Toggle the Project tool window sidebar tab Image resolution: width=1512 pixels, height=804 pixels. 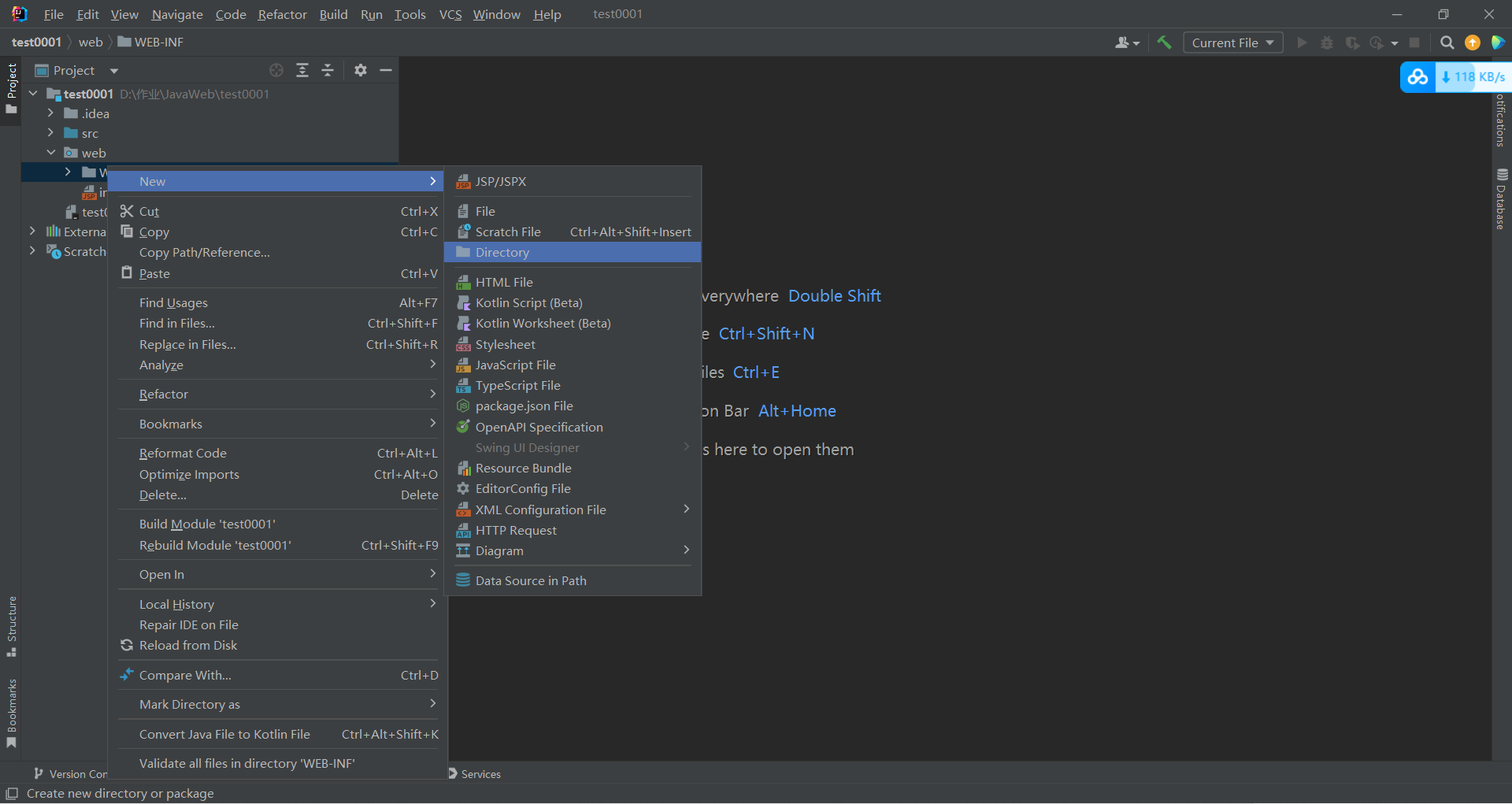11,87
